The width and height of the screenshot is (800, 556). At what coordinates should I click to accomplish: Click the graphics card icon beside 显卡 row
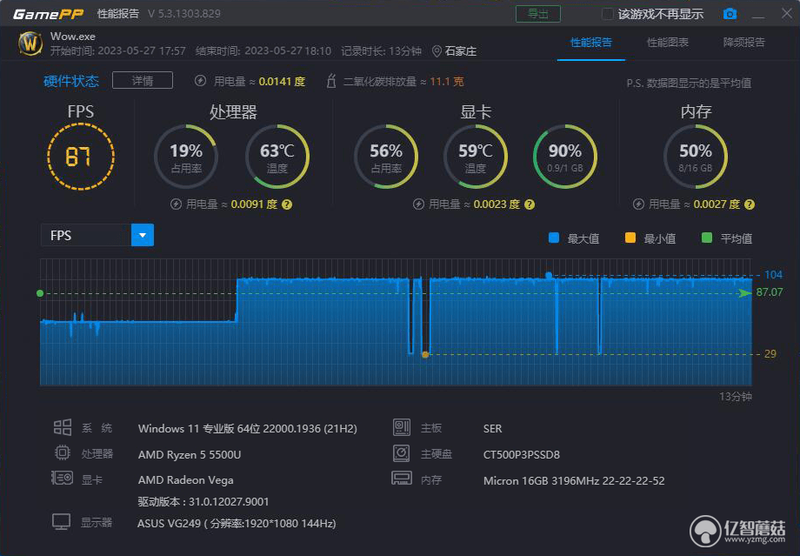62,478
